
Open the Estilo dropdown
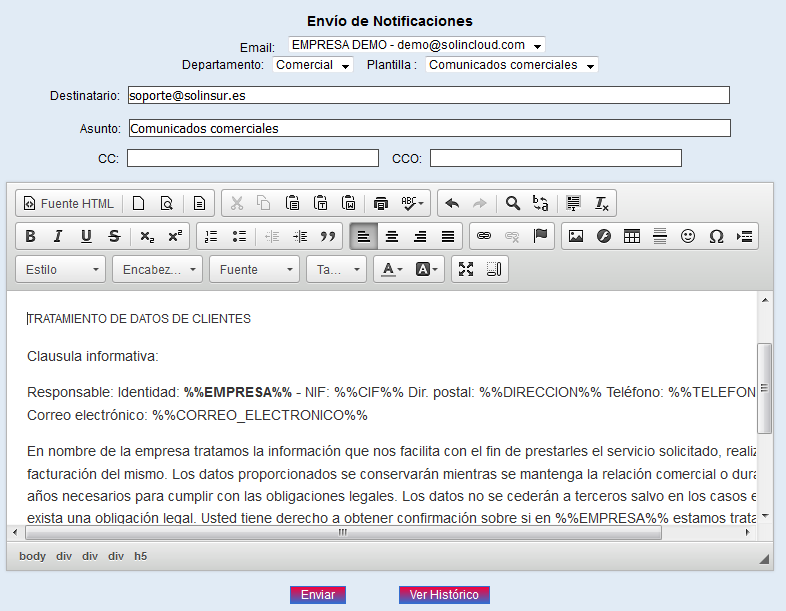[61, 269]
